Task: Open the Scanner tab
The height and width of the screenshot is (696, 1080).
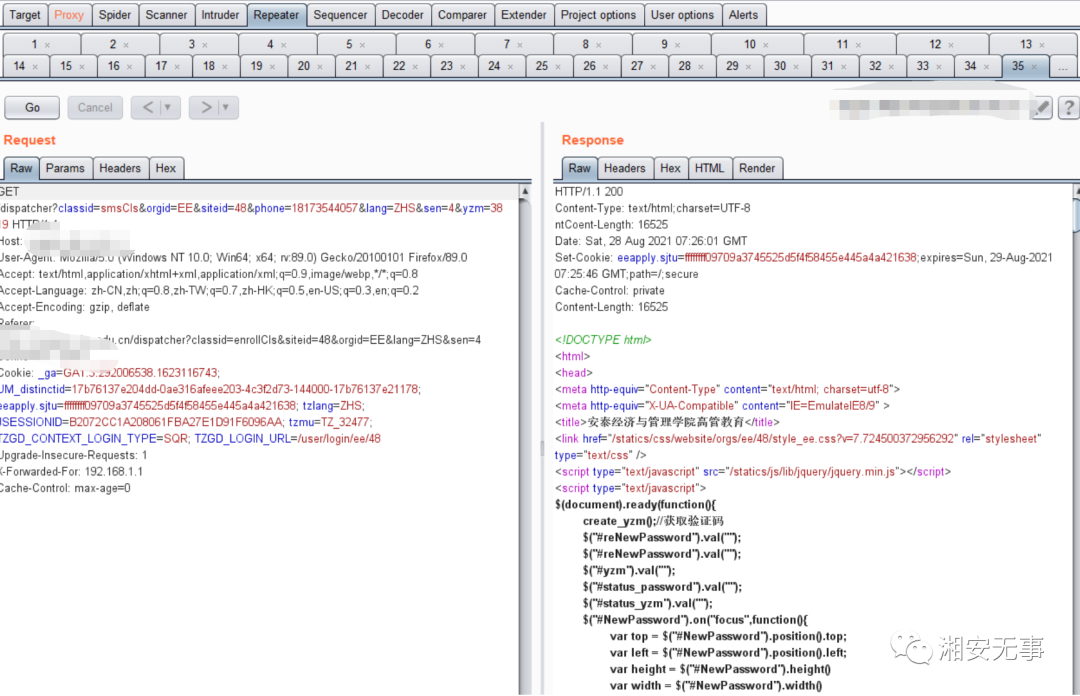Action: [x=166, y=14]
